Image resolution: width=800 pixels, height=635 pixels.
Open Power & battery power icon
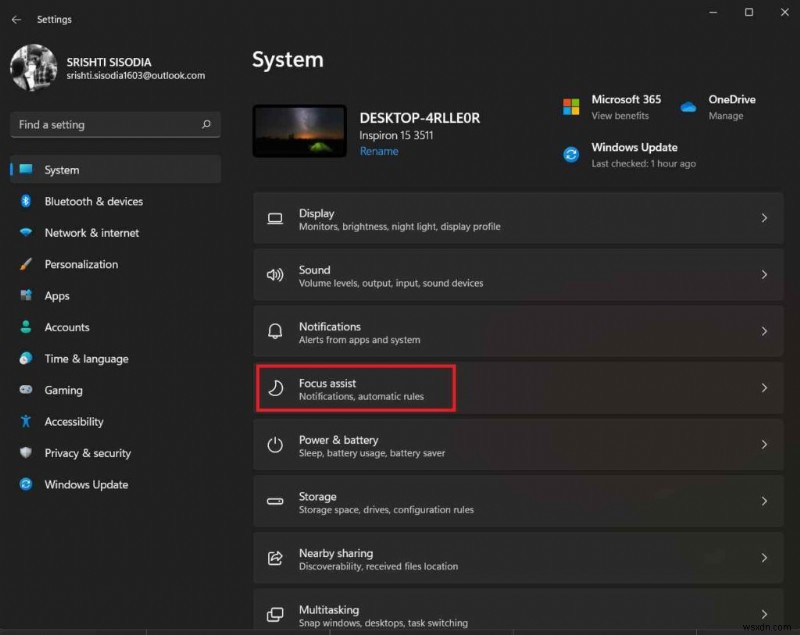pos(275,445)
